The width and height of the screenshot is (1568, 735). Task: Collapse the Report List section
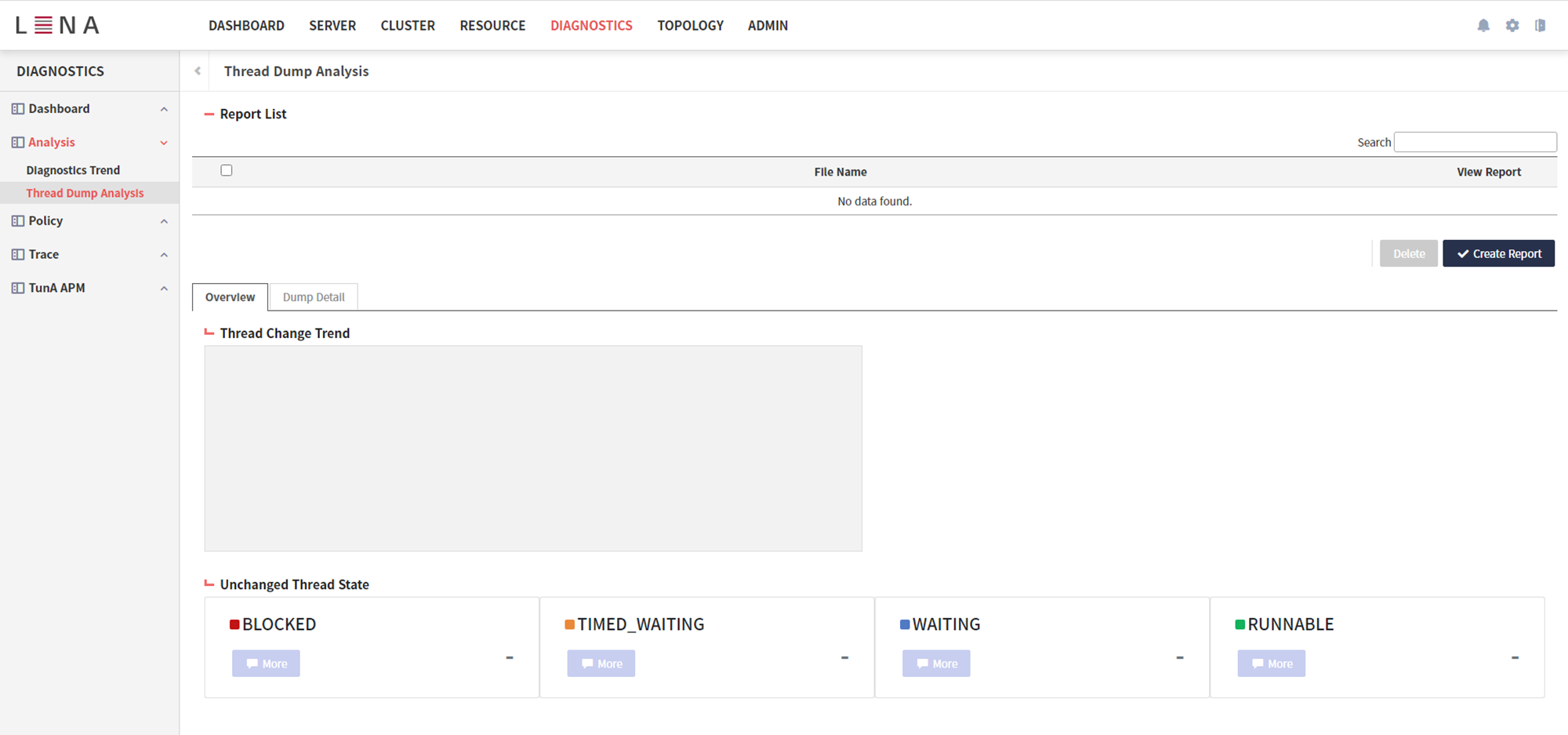coord(209,115)
